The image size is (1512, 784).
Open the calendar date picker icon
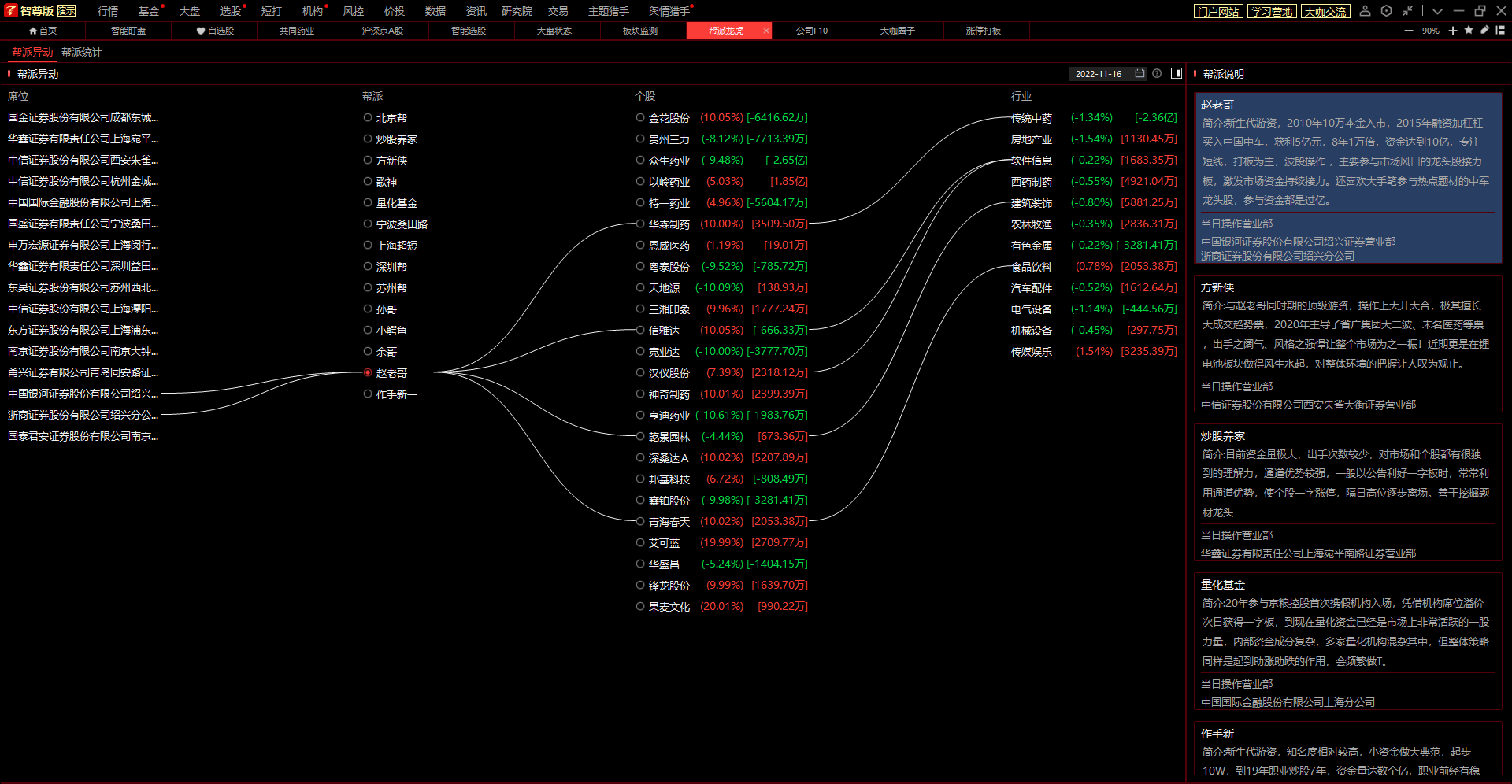tap(1140, 73)
